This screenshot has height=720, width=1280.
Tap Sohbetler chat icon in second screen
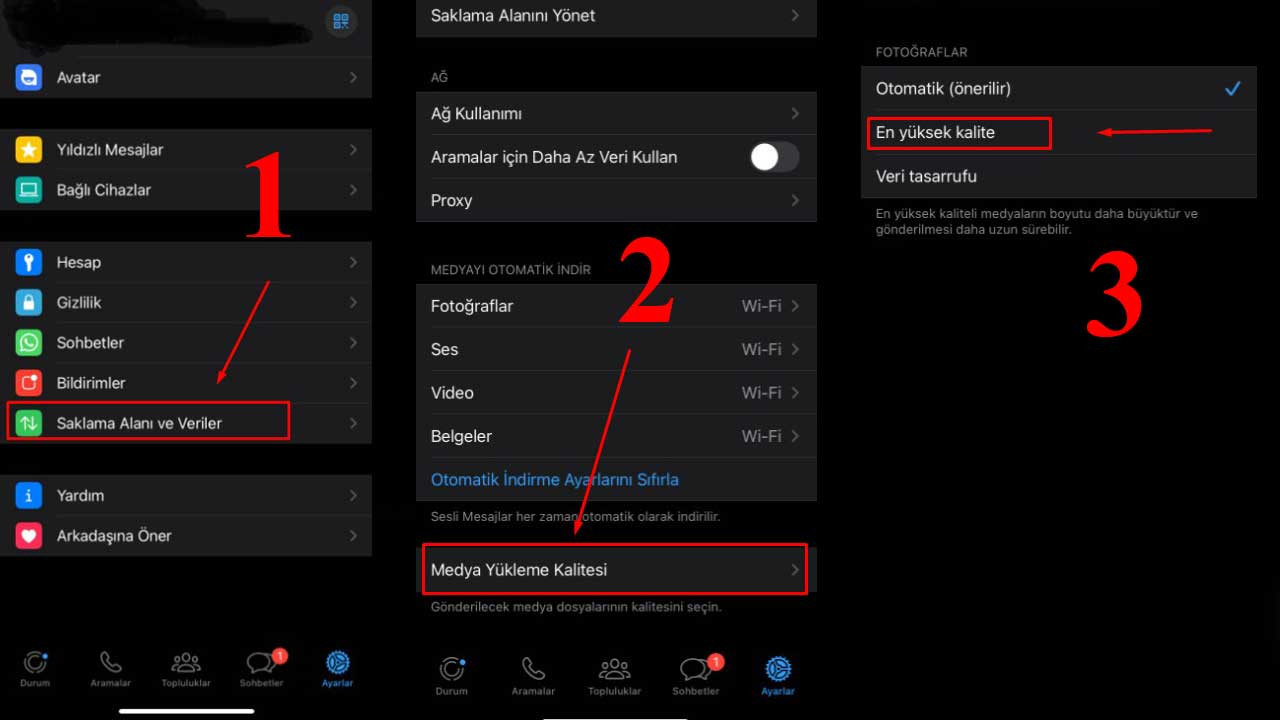click(x=695, y=669)
